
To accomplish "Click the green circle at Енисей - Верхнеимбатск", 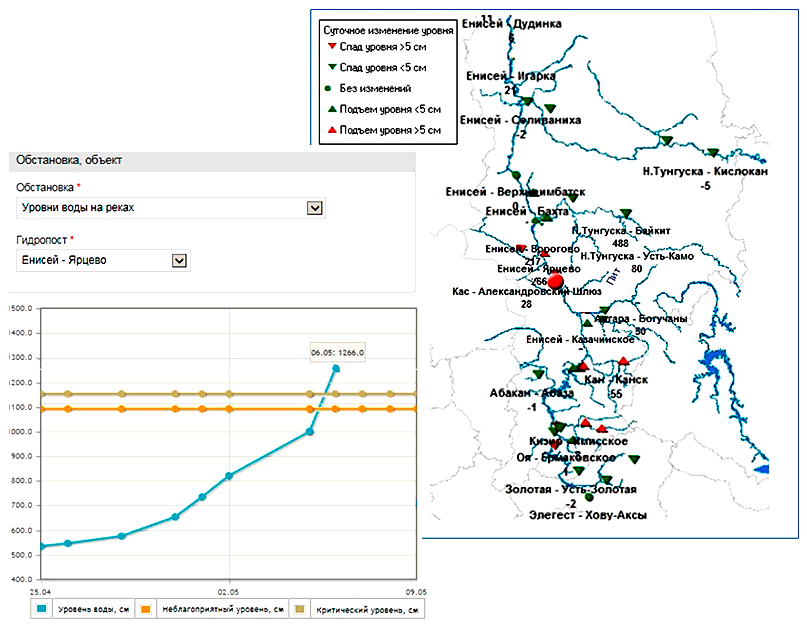I will coord(516,176).
